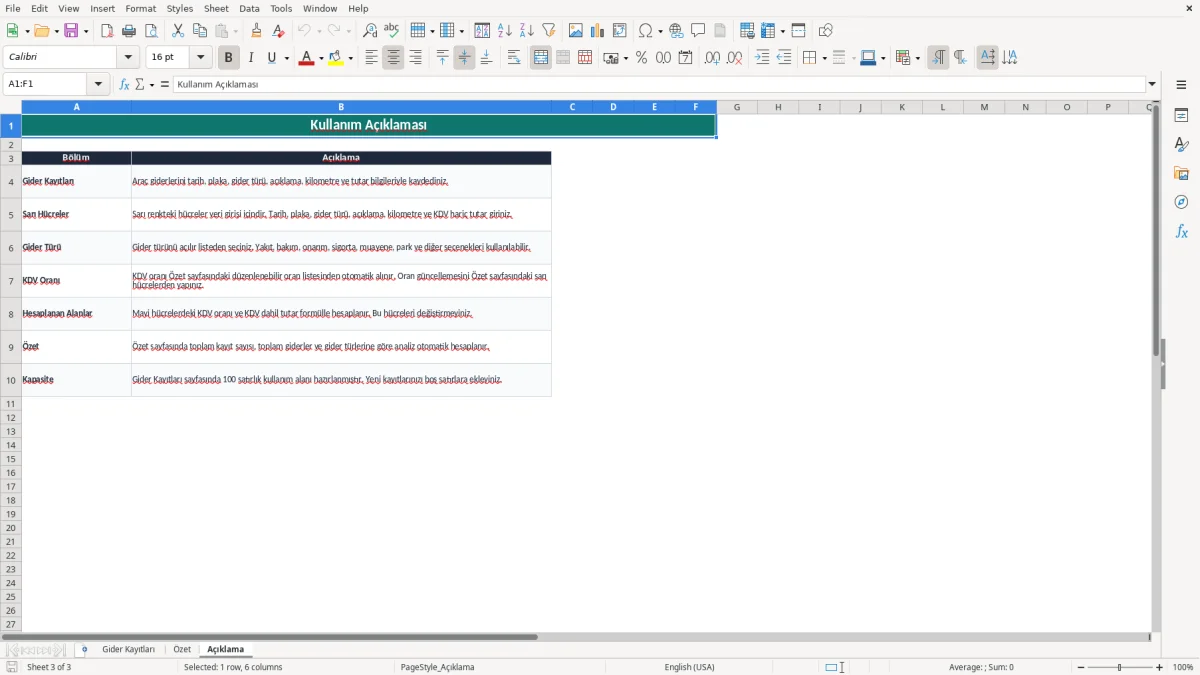Screen dimensions: 1200x675
Task: Open Paste options dropdown arrow
Action: [236, 31]
